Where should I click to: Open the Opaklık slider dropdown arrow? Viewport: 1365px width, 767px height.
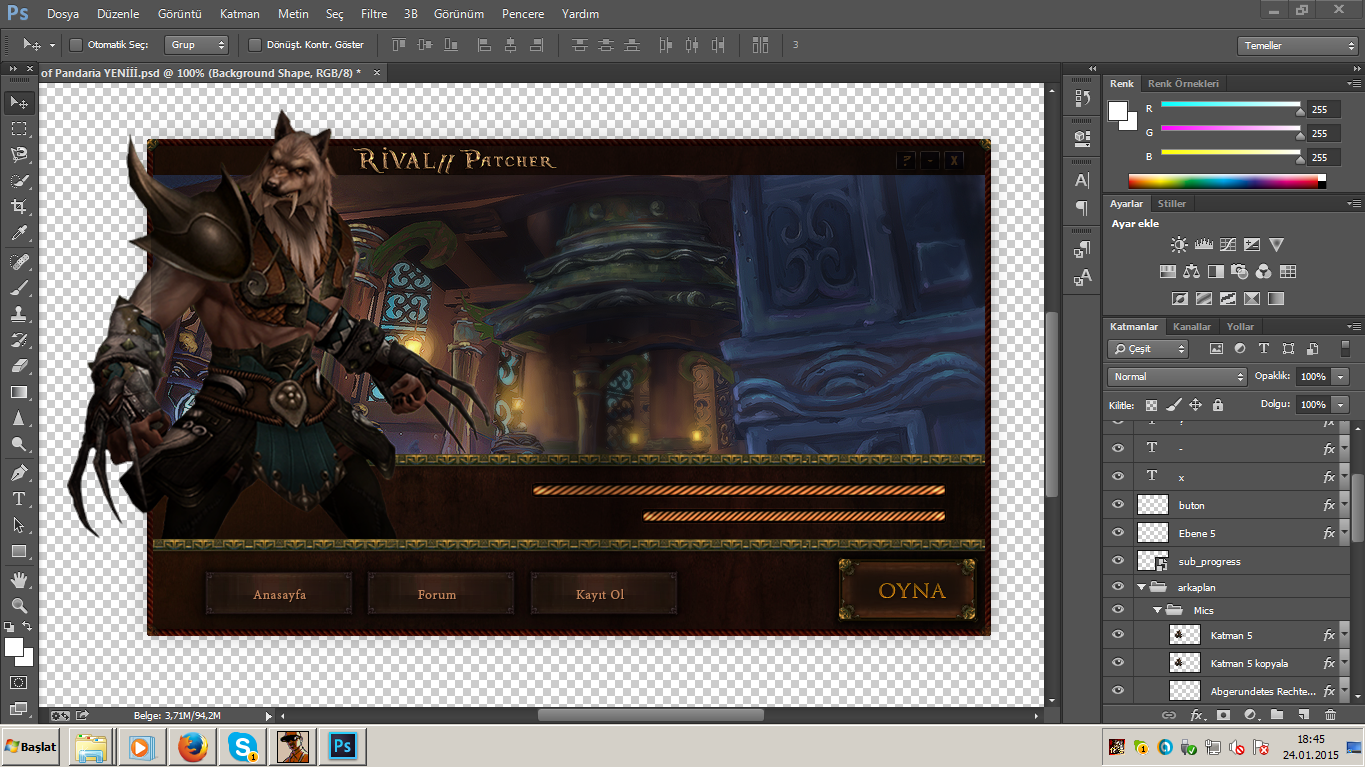point(1340,377)
